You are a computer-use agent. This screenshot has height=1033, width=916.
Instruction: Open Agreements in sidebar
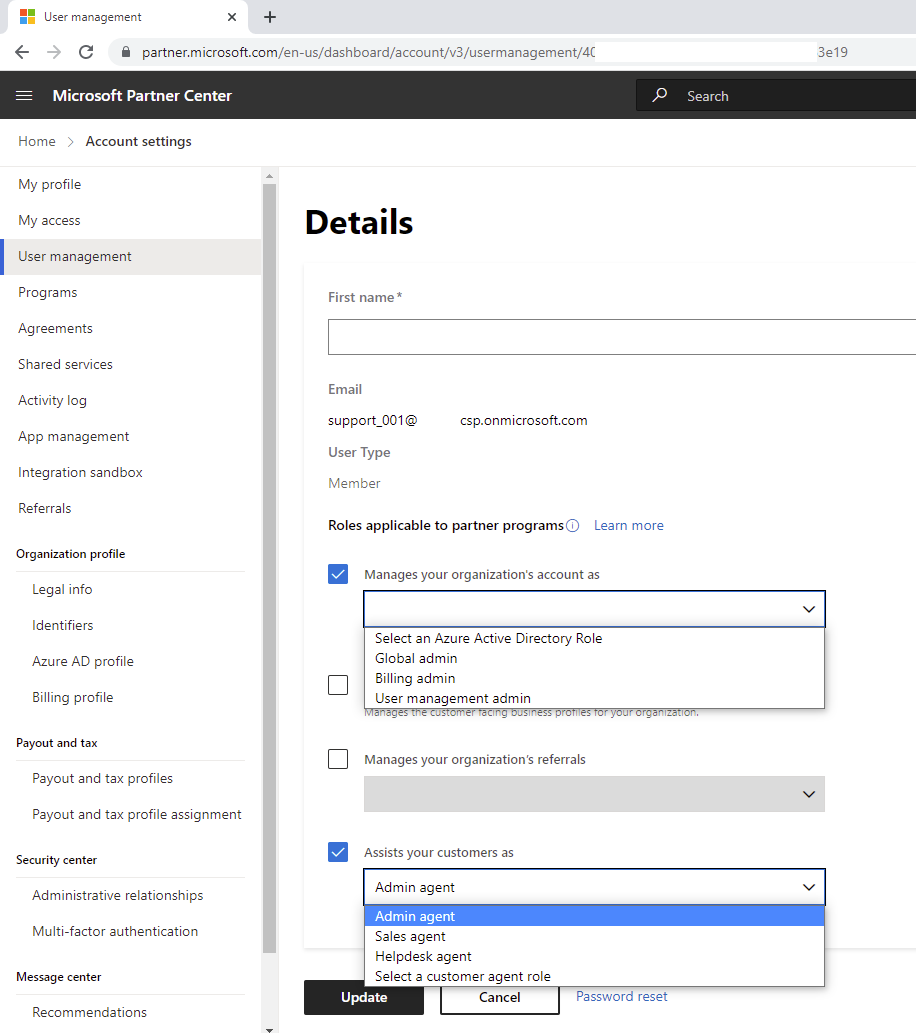tap(55, 329)
